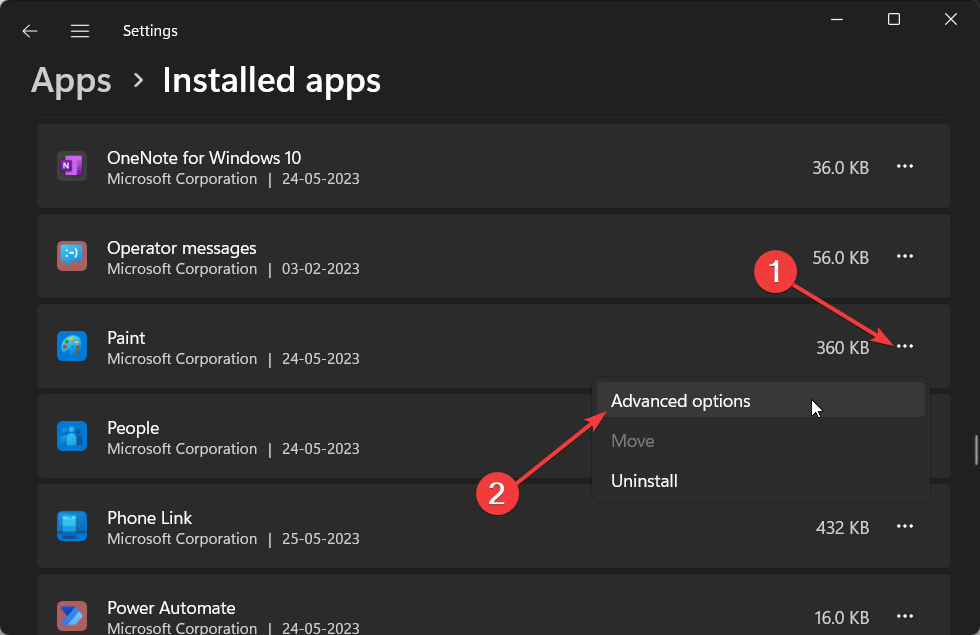Select the People app name
980x635 pixels.
(133, 428)
